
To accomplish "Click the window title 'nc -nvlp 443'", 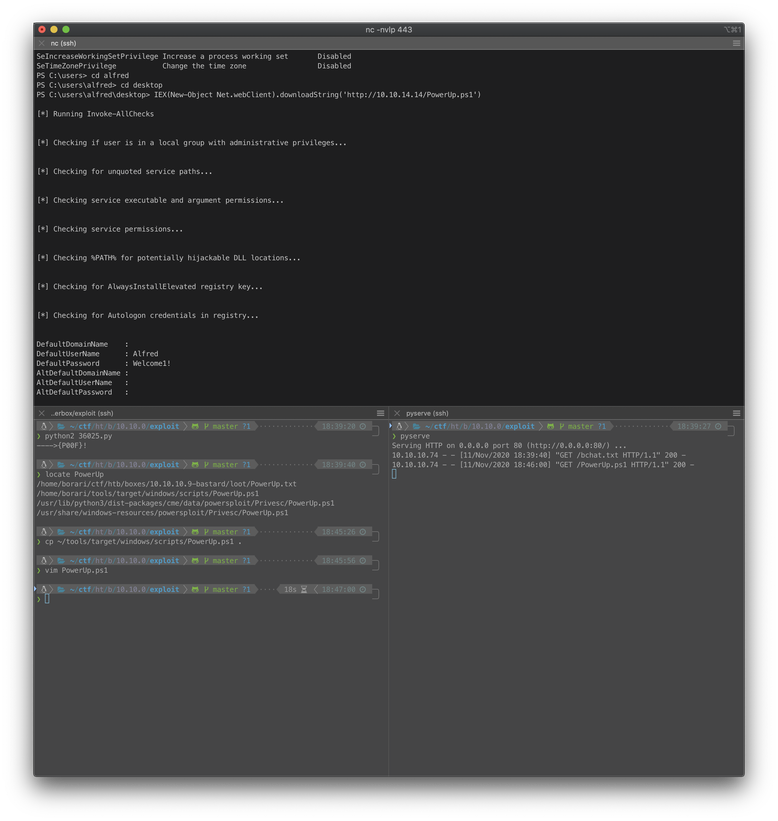I will click(x=388, y=30).
